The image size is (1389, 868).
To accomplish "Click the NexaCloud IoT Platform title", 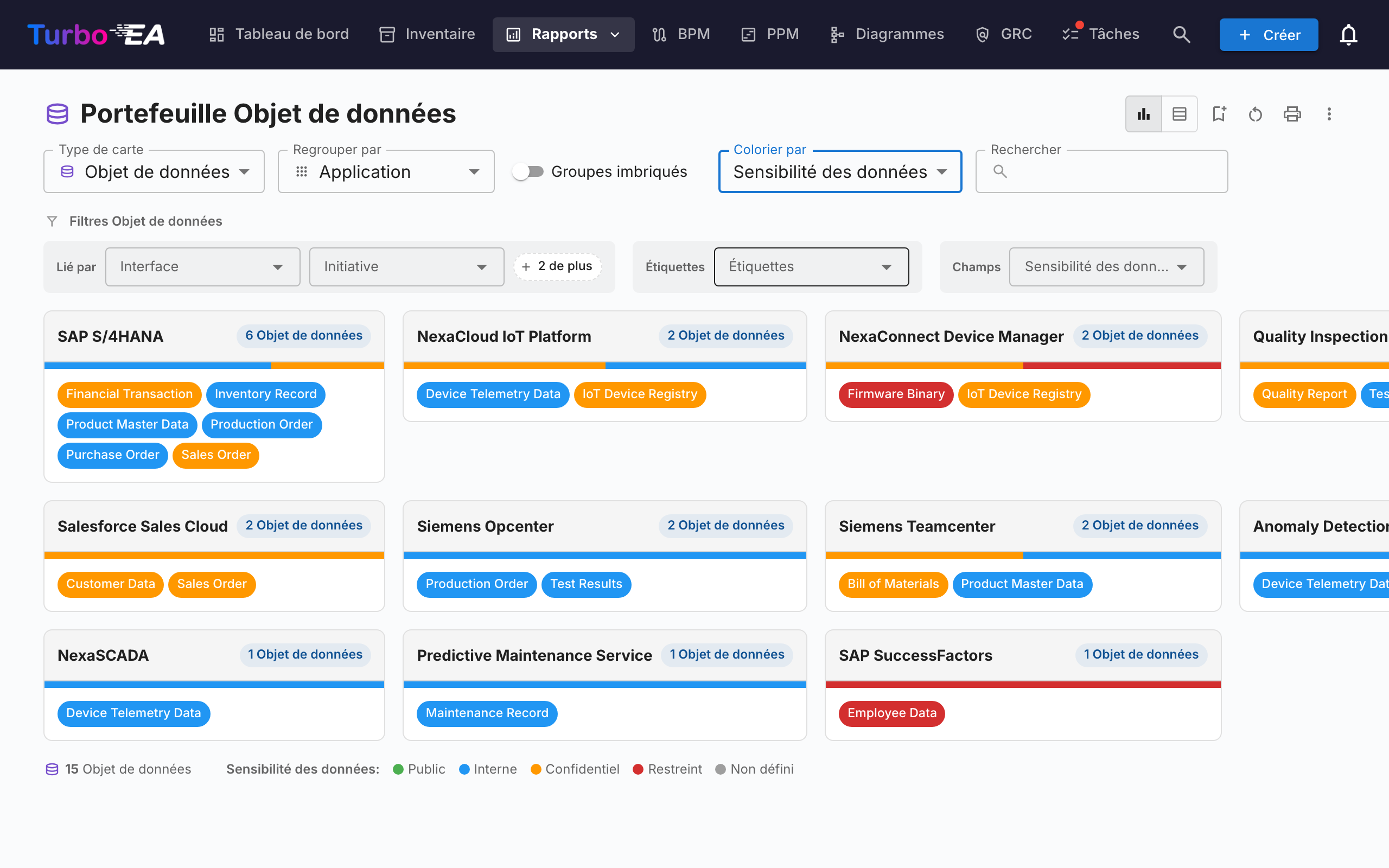I will point(504,336).
